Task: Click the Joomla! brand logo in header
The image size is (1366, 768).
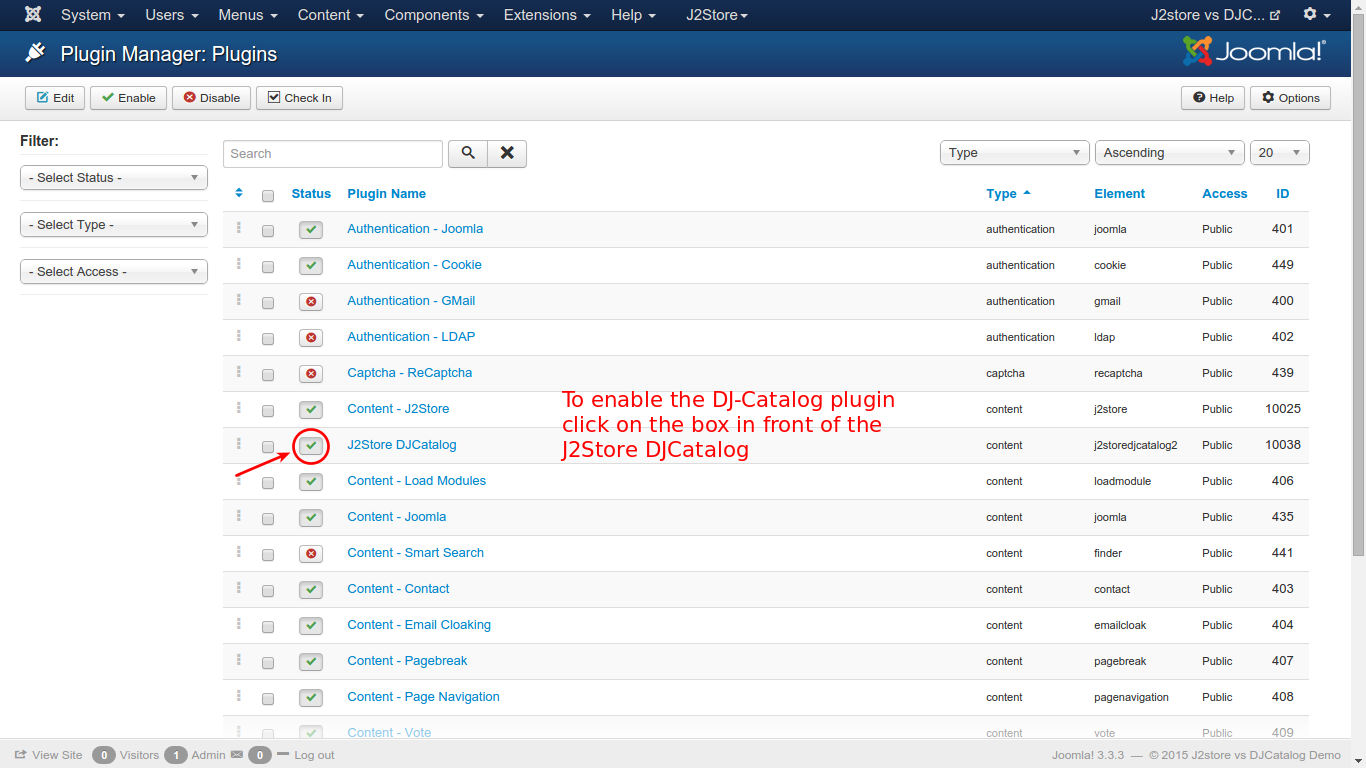Action: [1254, 51]
